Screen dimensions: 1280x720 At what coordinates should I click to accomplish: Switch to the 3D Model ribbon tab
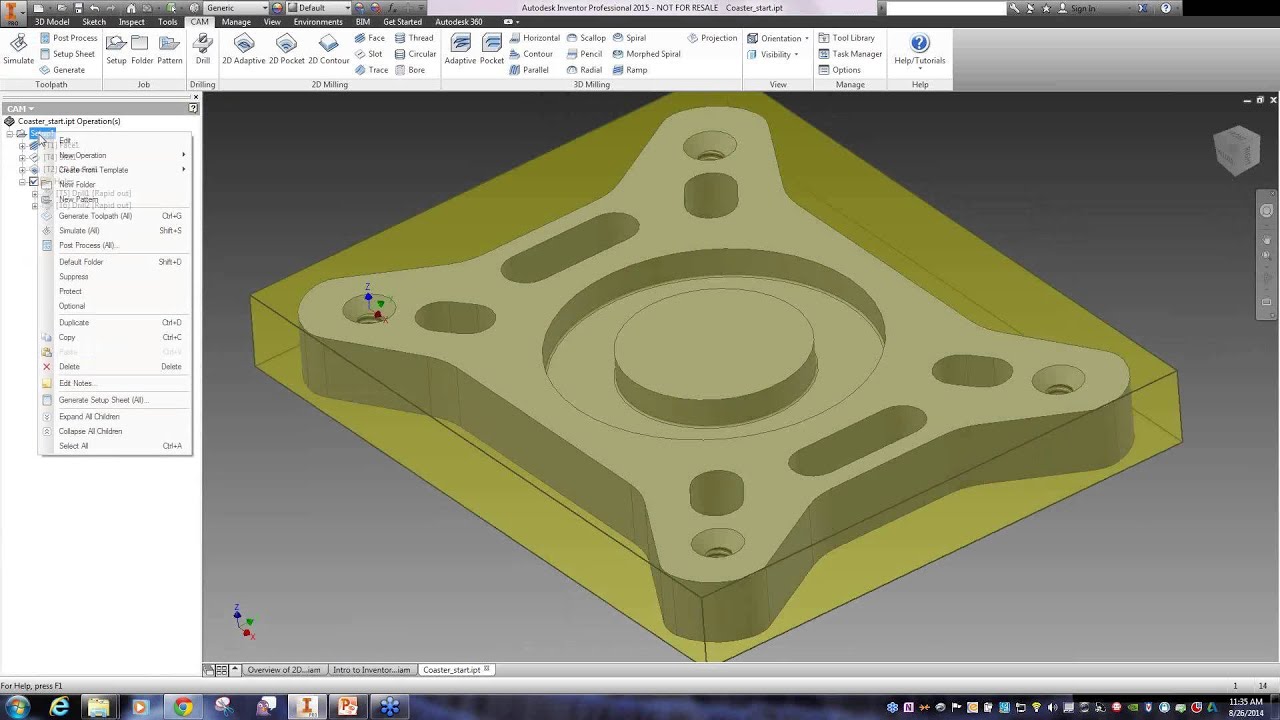(x=52, y=22)
